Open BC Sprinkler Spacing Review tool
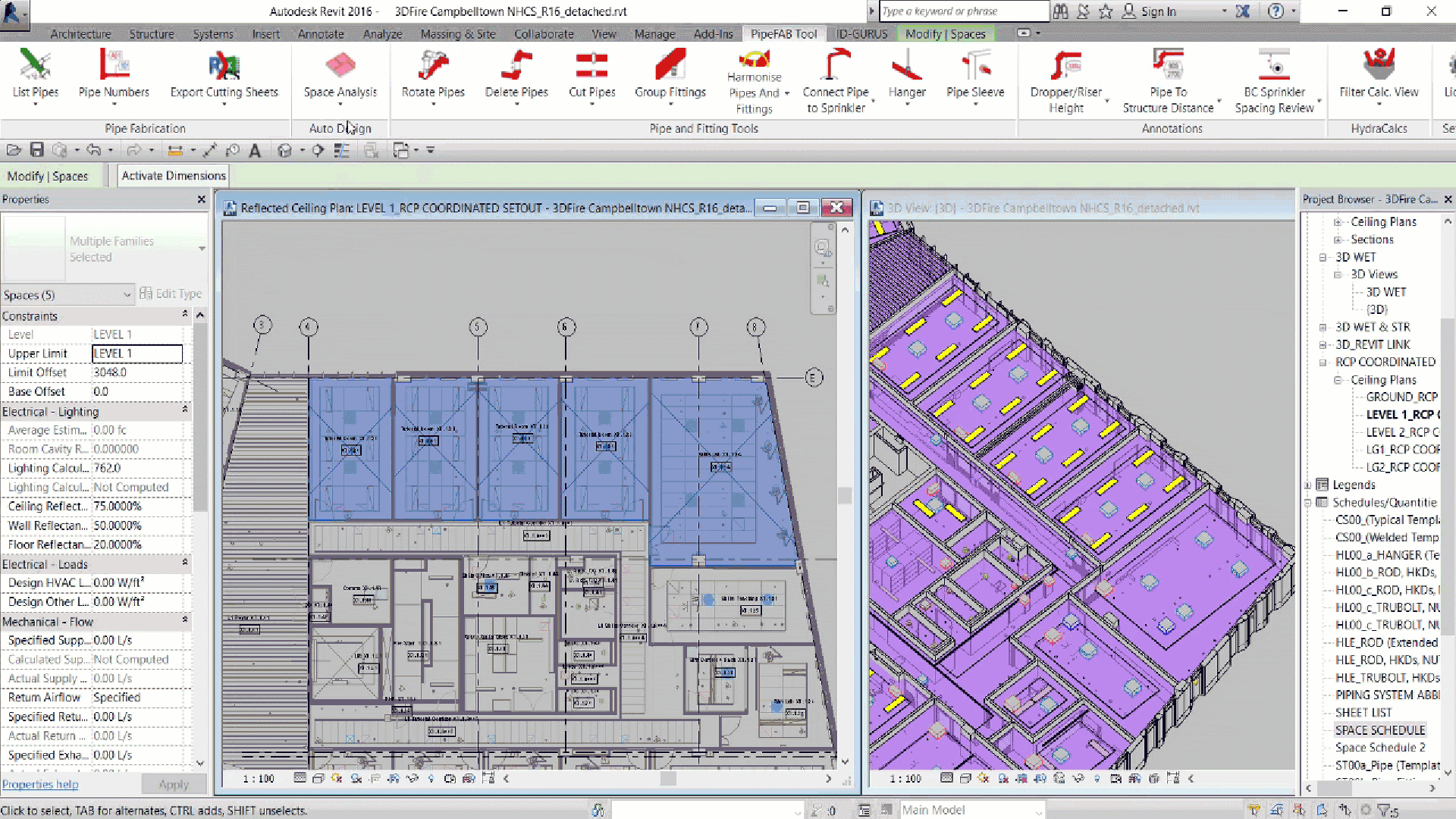 pyautogui.click(x=1274, y=80)
